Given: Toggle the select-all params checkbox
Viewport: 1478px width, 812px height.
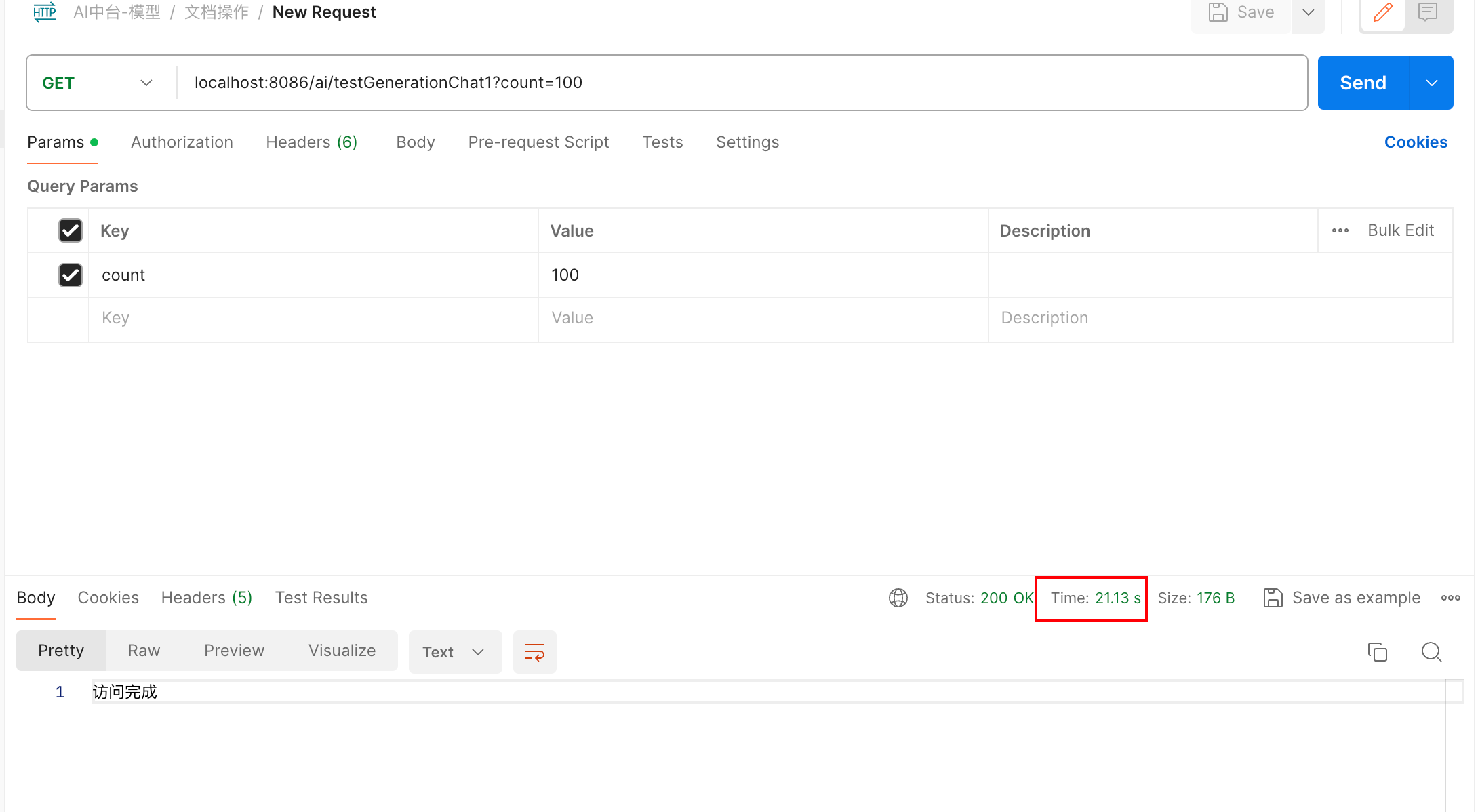Looking at the screenshot, I should click(x=71, y=230).
